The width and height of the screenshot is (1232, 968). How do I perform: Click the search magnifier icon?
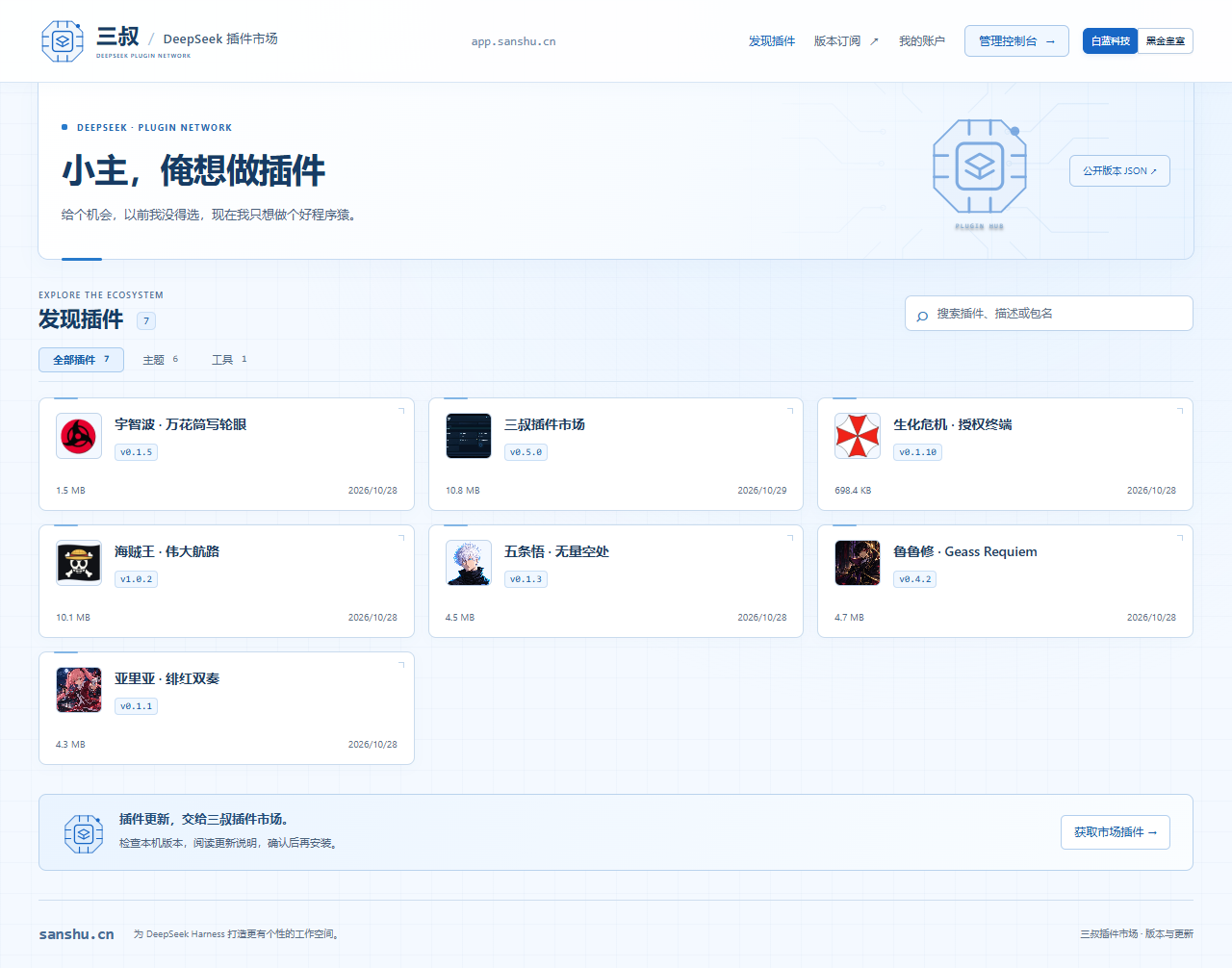pyautogui.click(x=922, y=316)
